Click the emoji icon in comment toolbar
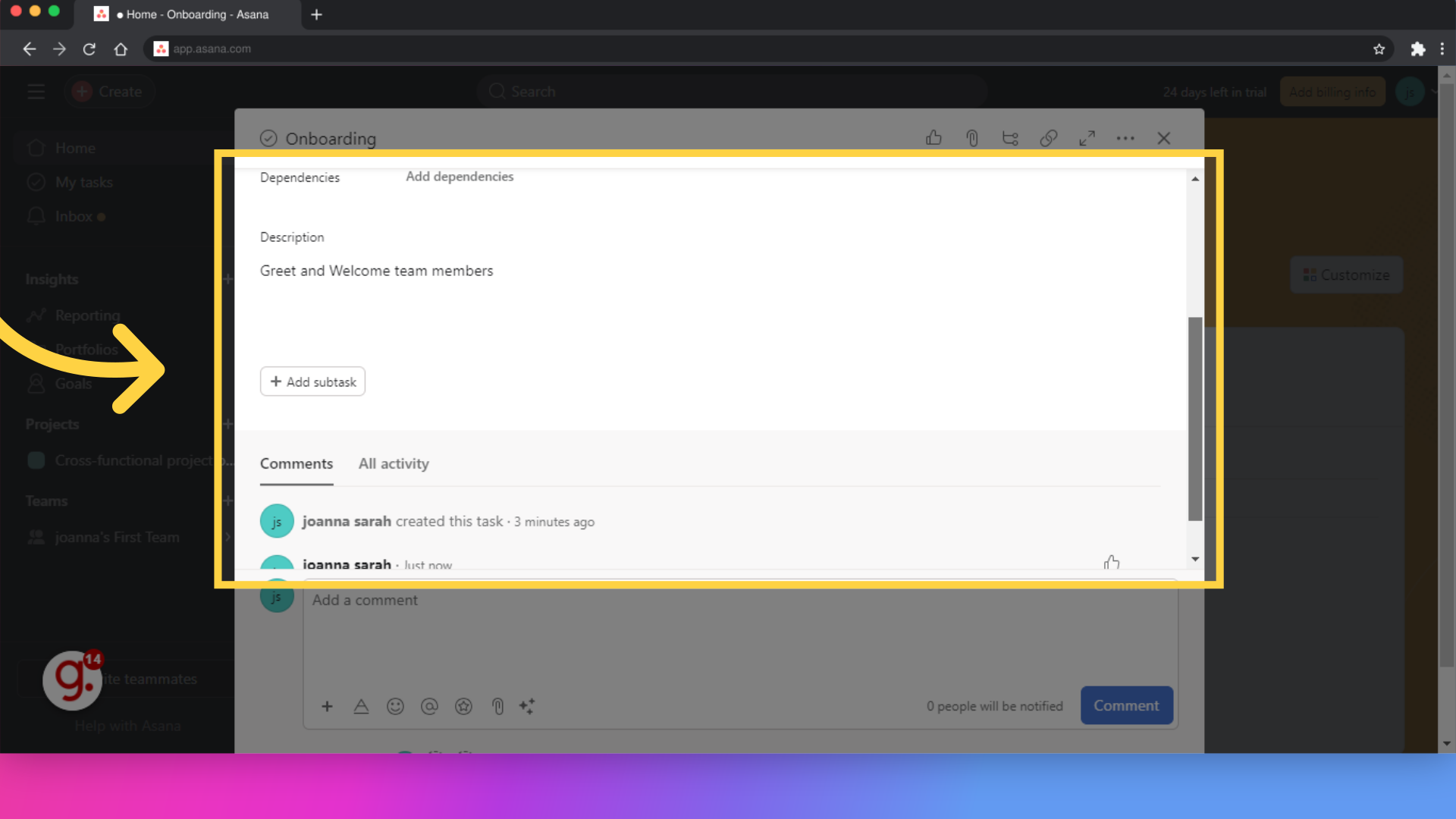Viewport: 1456px width, 819px height. tap(395, 706)
